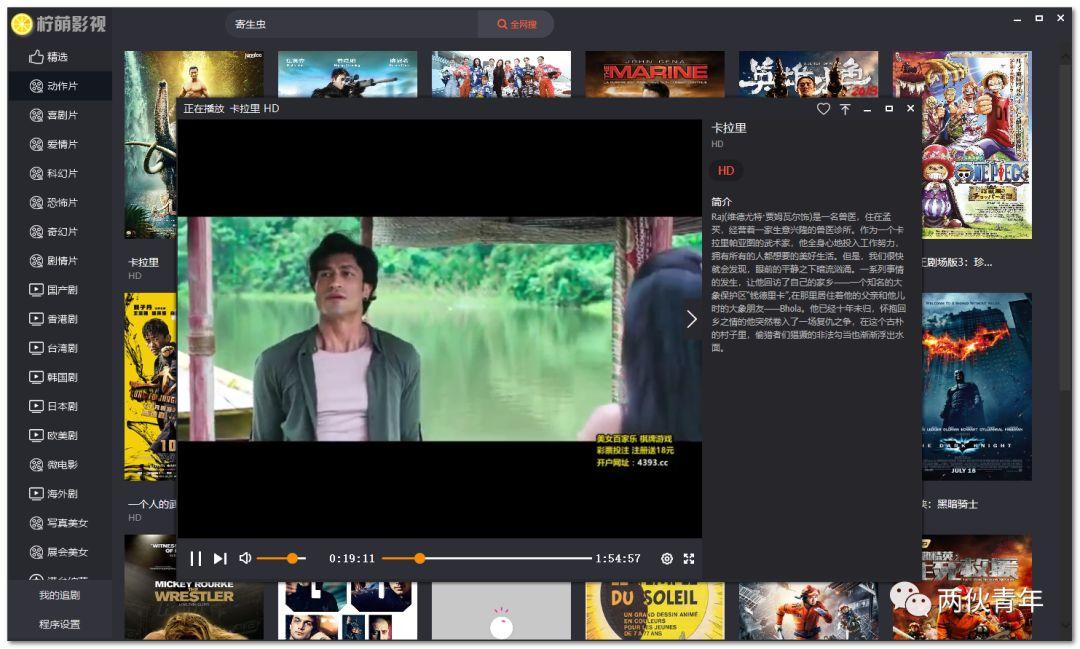Open the 展会美女 category

click(x=59, y=552)
